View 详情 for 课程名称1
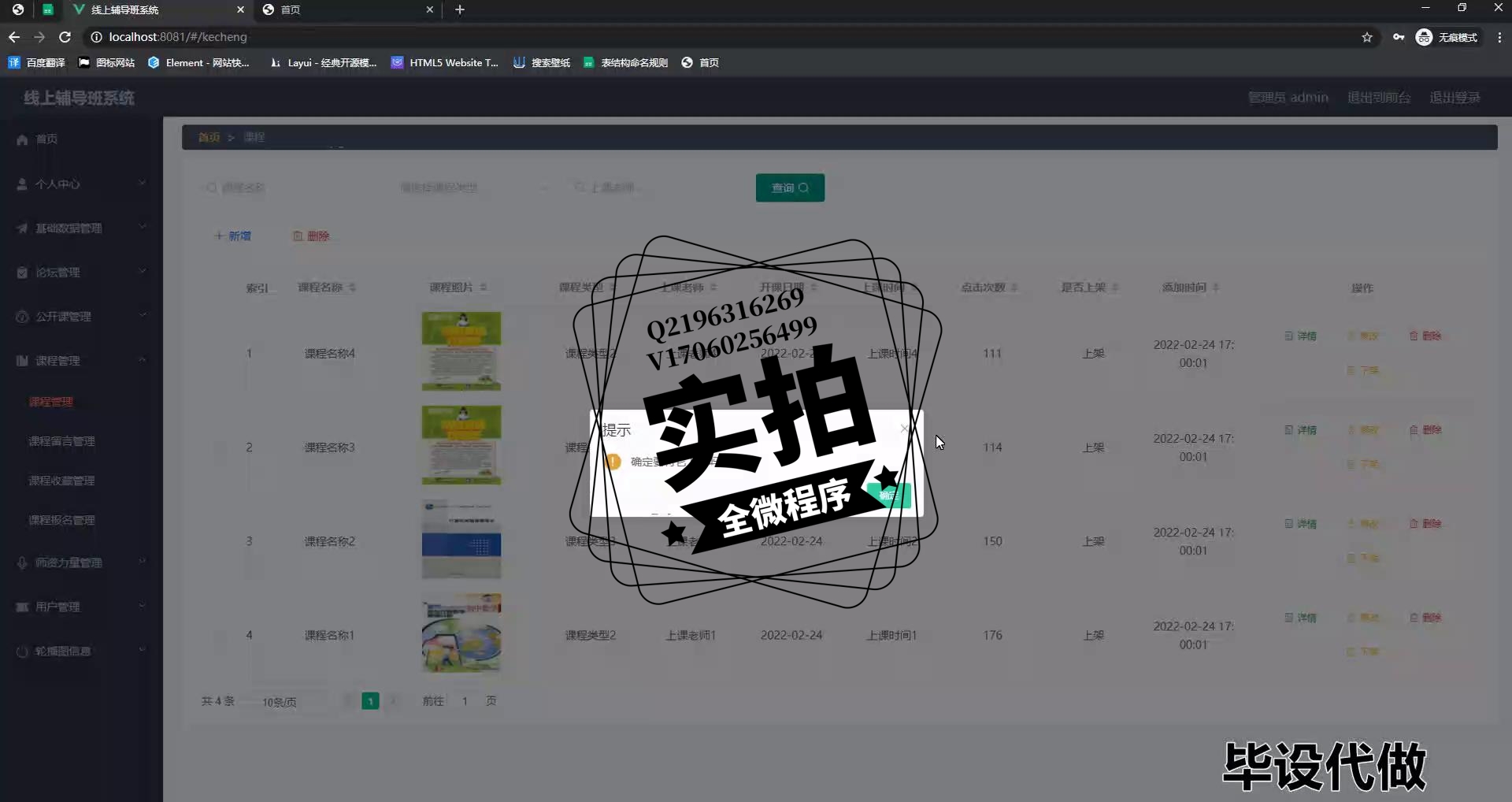Viewport: 1512px width, 802px height. click(x=1301, y=618)
